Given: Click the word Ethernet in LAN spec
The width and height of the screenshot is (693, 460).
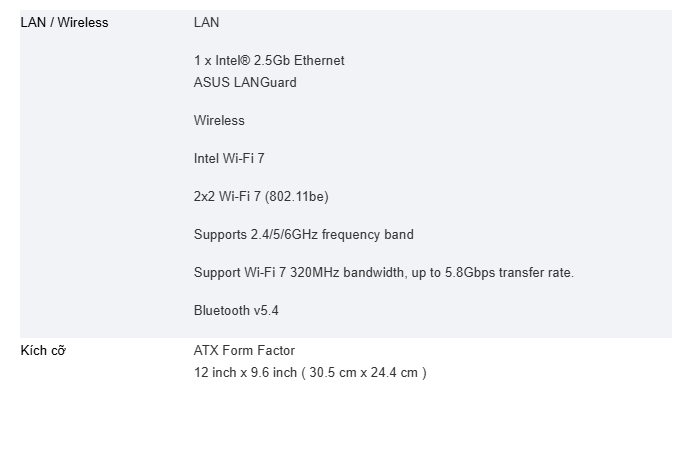Looking at the screenshot, I should tap(319, 61).
